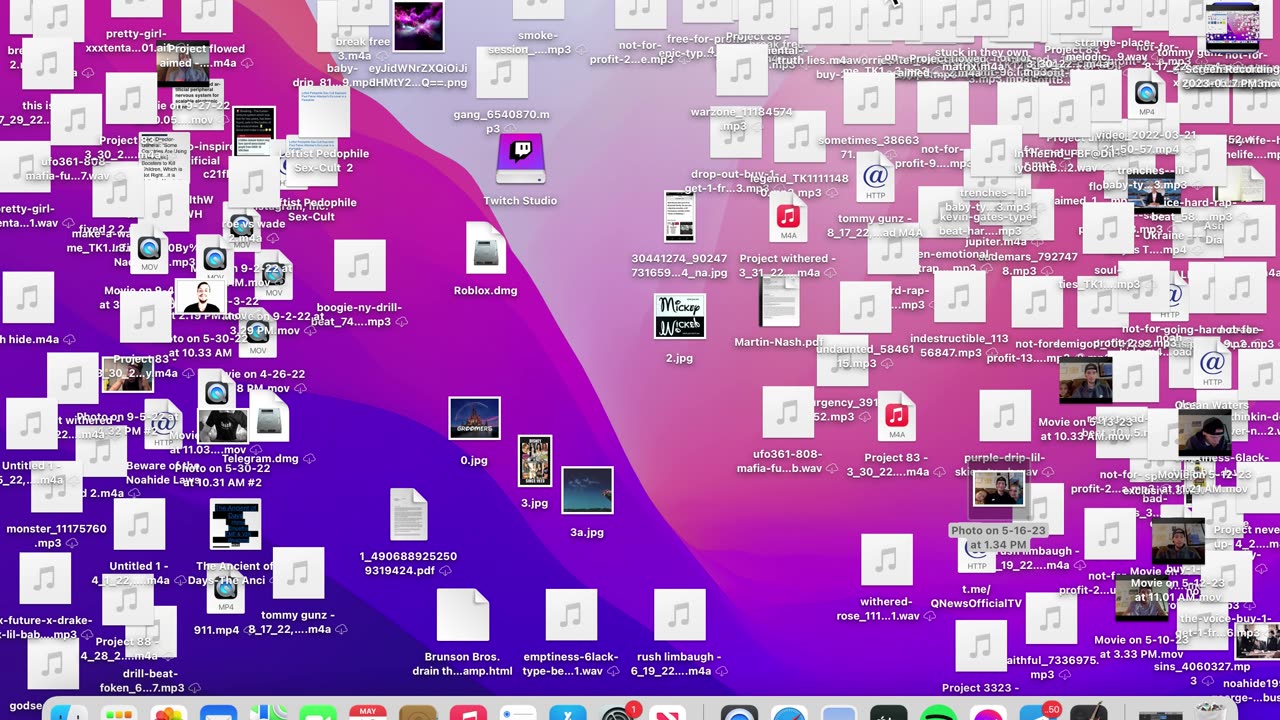Open the Music app in the Dock

pos(468,712)
